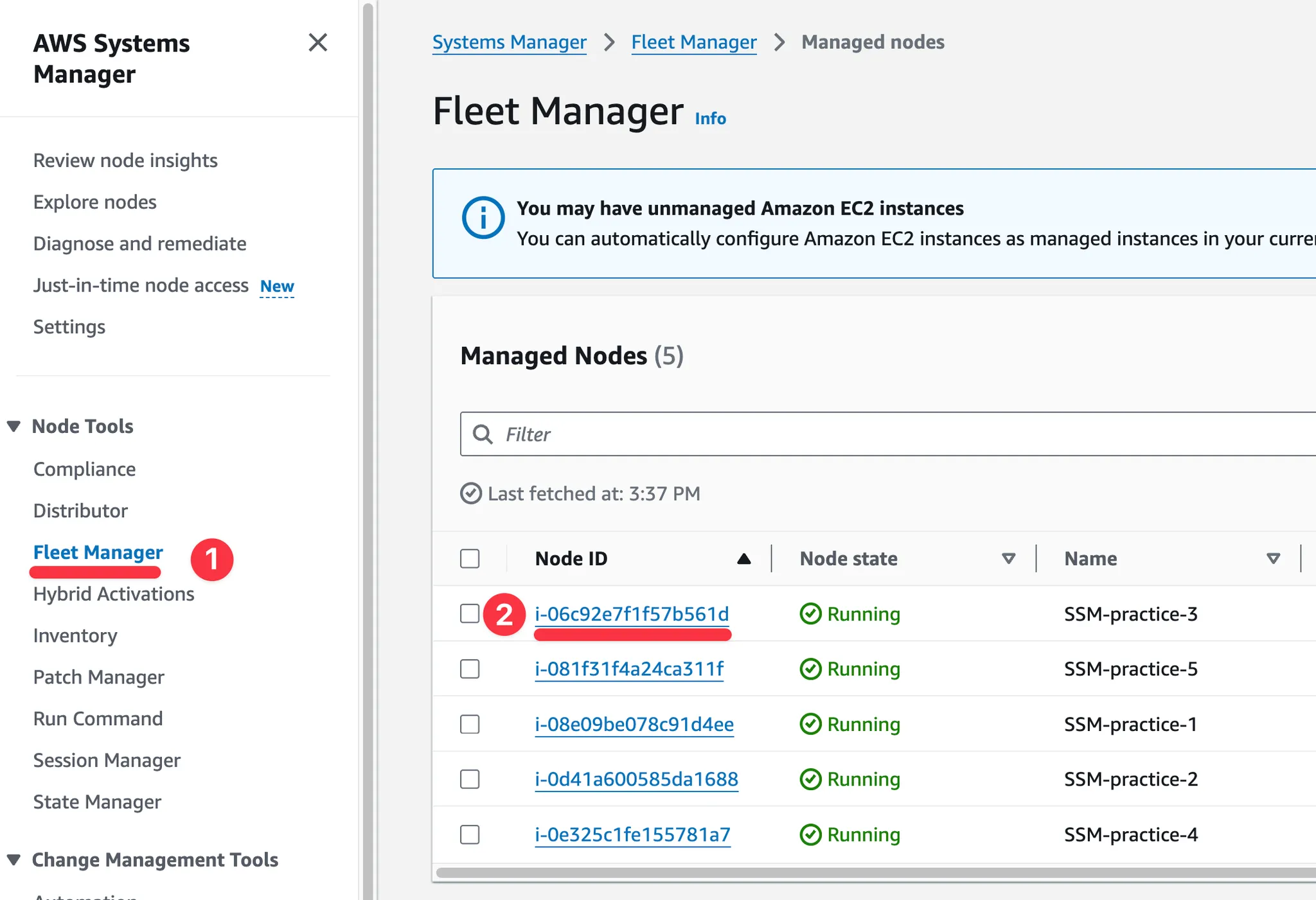Image resolution: width=1316 pixels, height=900 pixels.
Task: Click the magnifier icon in Filter box
Action: coord(483,435)
